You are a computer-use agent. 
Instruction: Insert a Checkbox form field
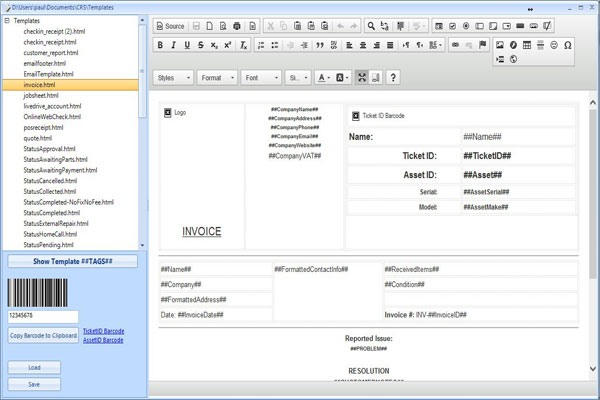tap(452, 26)
